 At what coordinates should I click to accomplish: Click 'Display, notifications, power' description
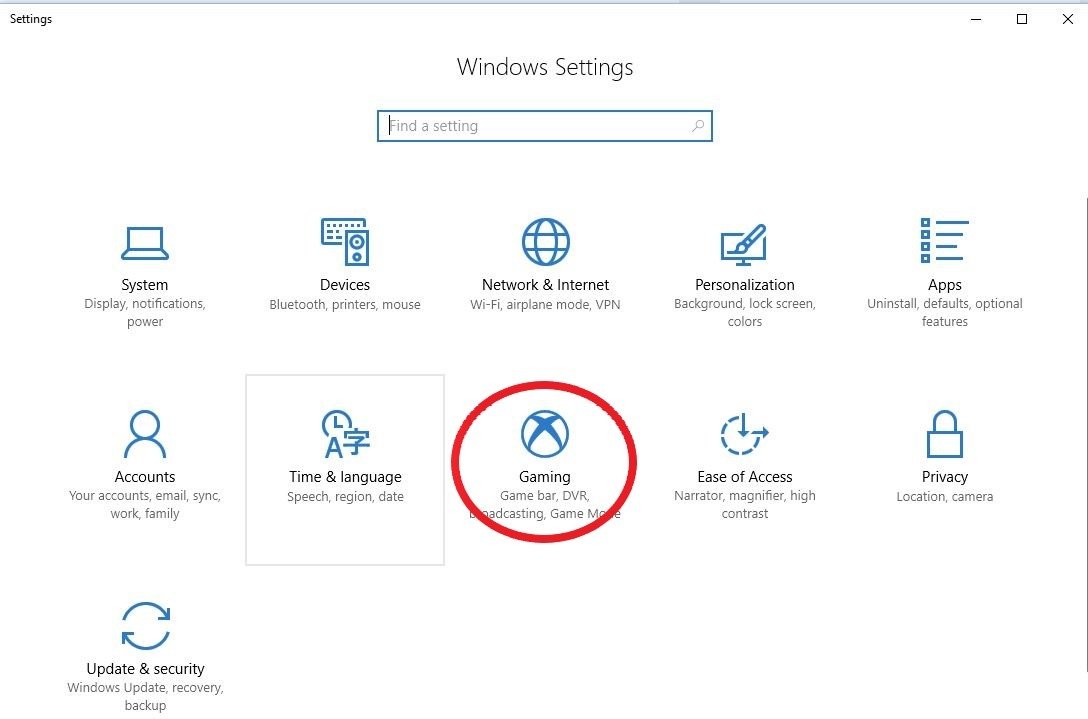(144, 312)
